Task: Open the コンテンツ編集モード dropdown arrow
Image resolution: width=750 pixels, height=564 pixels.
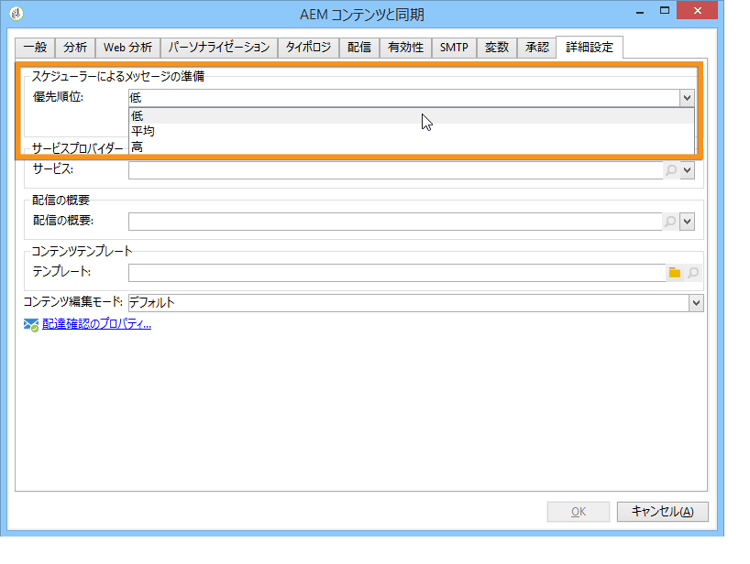Action: 696,303
